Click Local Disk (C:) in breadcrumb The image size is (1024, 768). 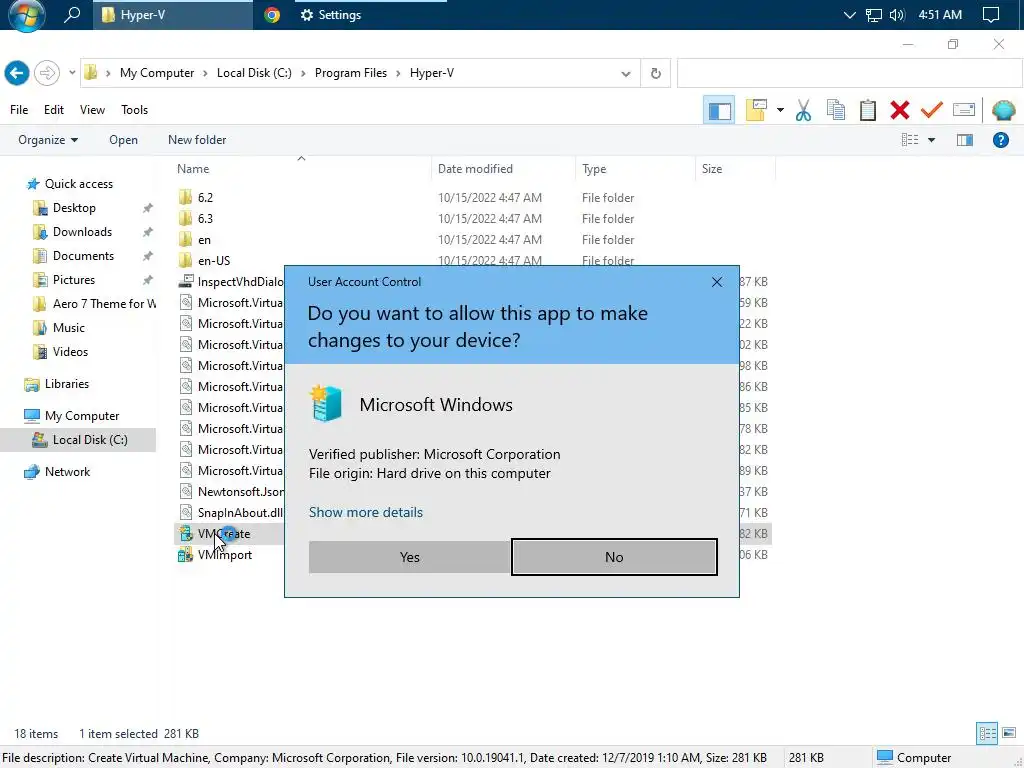(x=254, y=73)
